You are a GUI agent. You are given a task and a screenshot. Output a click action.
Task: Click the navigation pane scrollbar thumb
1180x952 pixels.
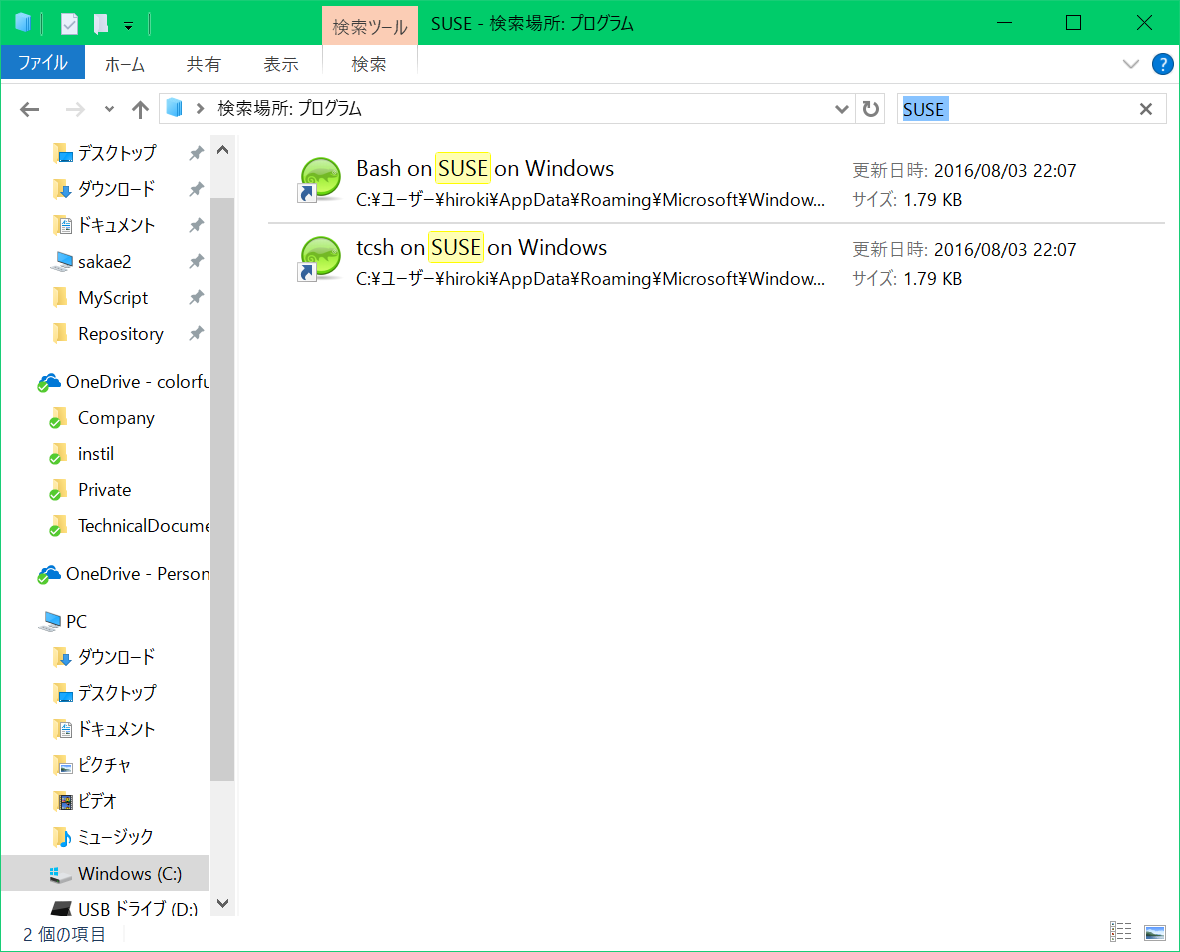pos(222,489)
